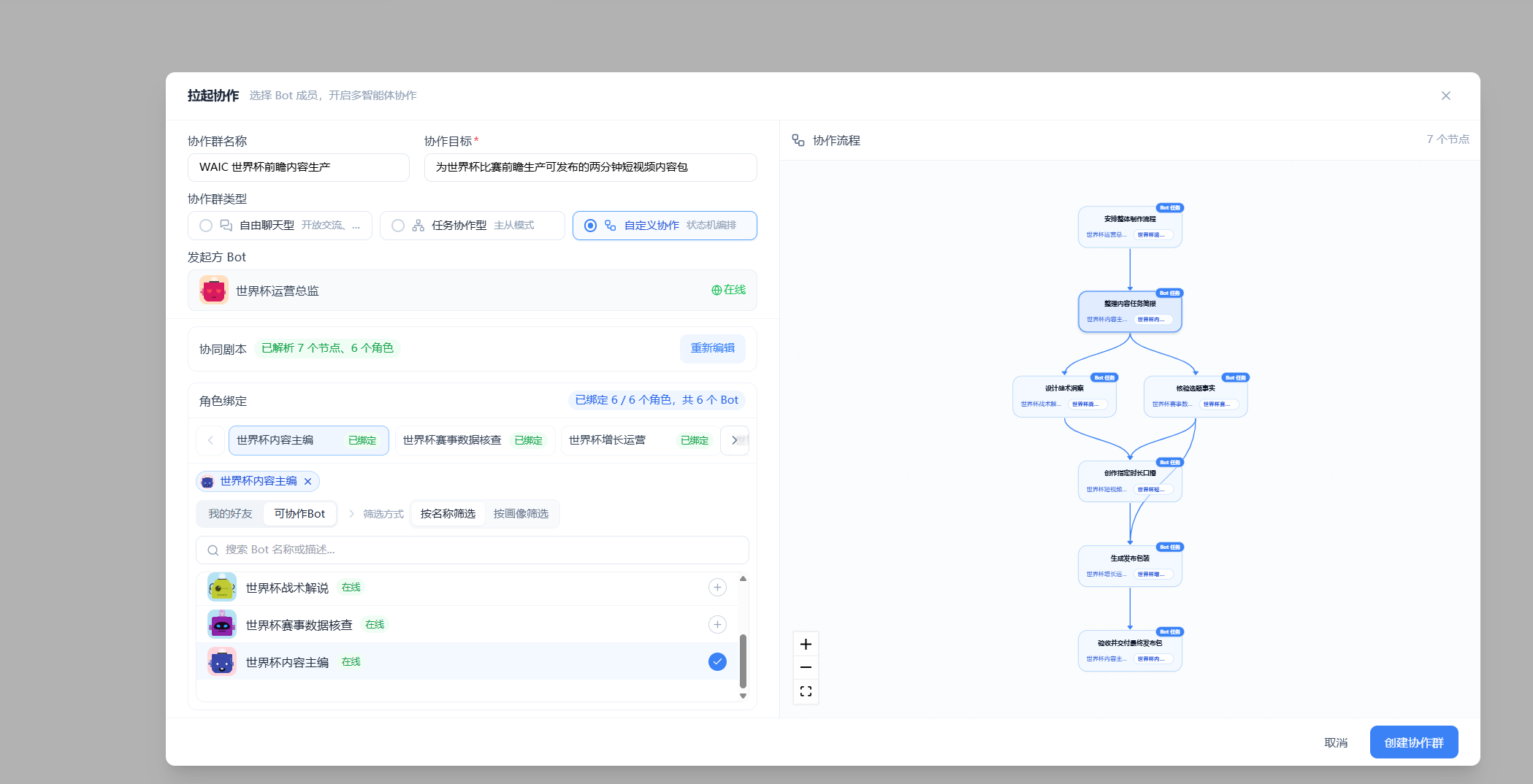Click the Bot 任务 badge on 生成发布包装 node
Viewport: 1533px width, 784px height.
tap(1169, 547)
